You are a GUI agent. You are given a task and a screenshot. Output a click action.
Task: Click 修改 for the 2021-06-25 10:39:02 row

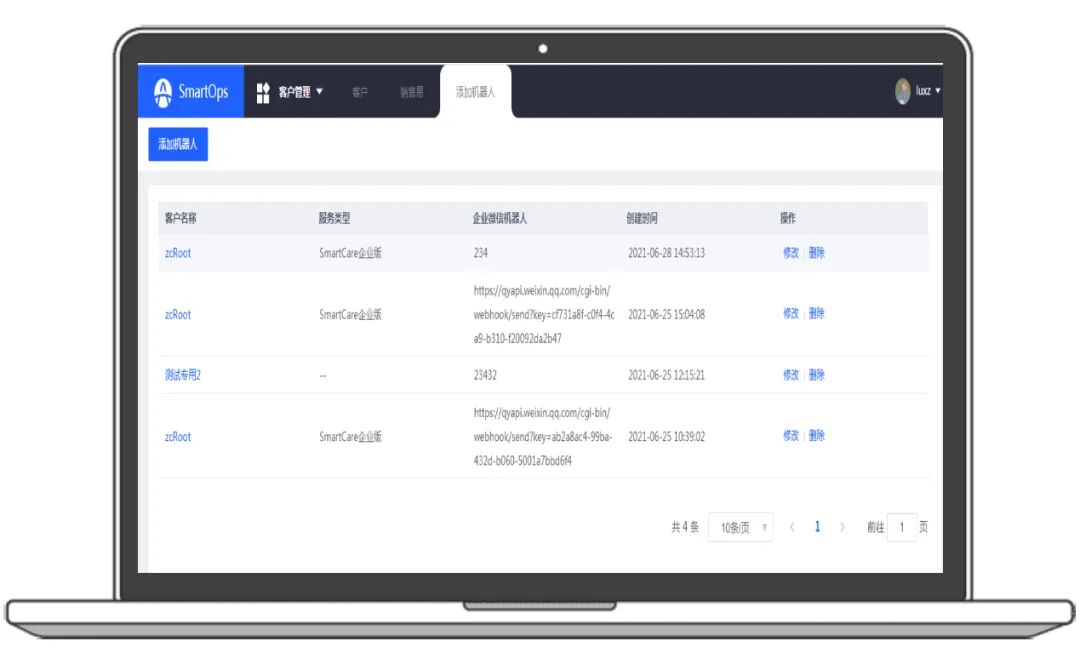pyautogui.click(x=791, y=435)
